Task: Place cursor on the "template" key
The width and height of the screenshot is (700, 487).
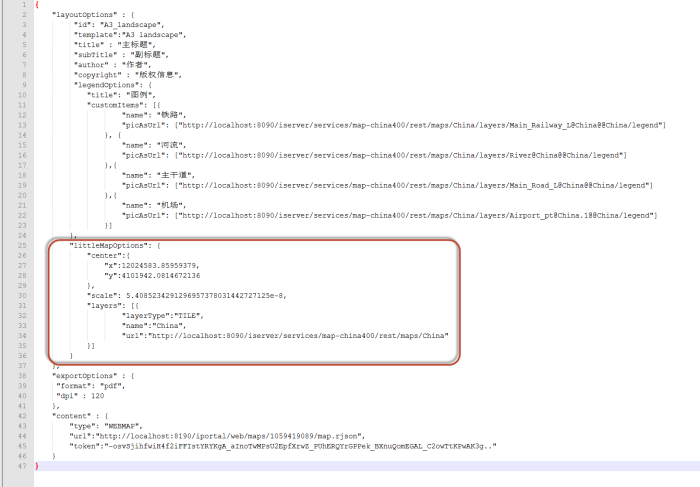Action: tap(96, 35)
